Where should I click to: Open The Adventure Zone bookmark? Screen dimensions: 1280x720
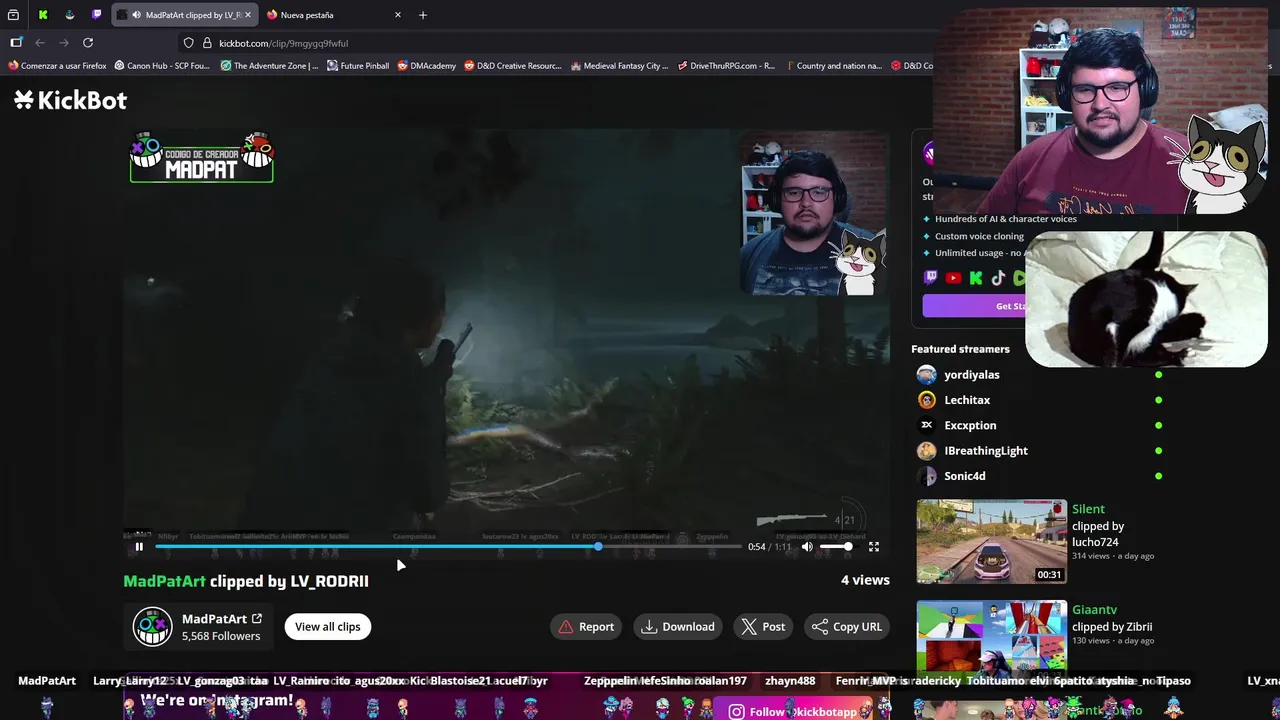click(x=269, y=66)
